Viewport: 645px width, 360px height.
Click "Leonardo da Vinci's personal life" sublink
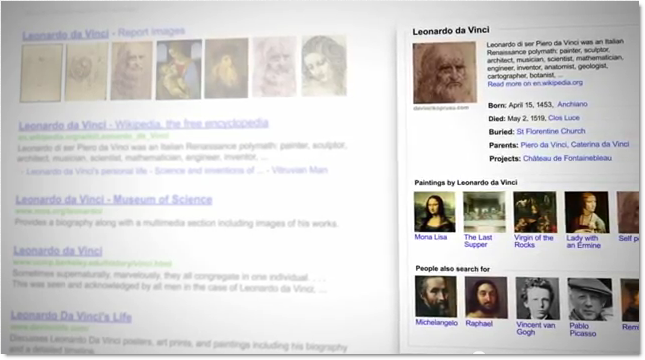[86, 171]
